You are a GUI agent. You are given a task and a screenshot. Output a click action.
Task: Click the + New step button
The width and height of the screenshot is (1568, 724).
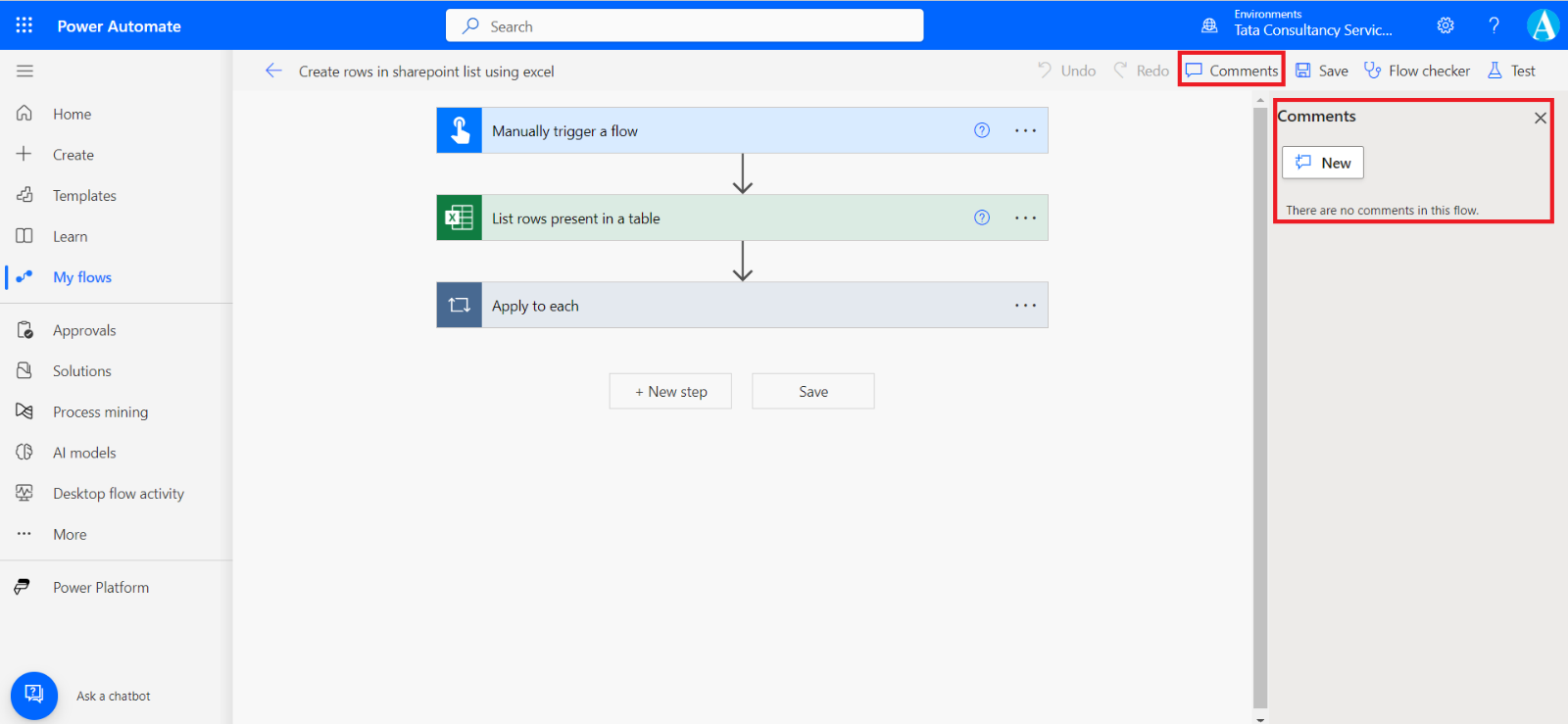(x=670, y=391)
